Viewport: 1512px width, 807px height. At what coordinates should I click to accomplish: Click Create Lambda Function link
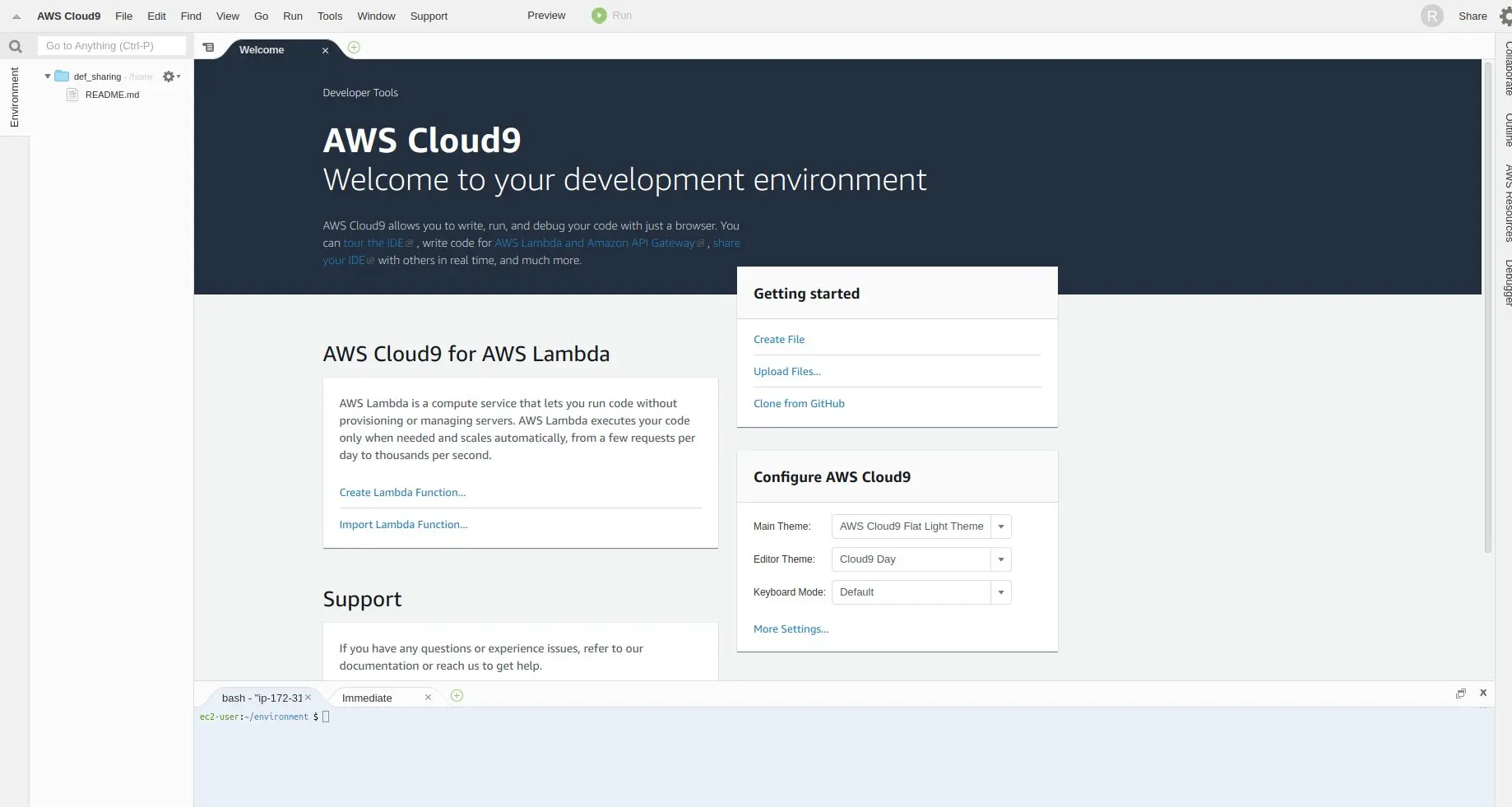tap(402, 492)
